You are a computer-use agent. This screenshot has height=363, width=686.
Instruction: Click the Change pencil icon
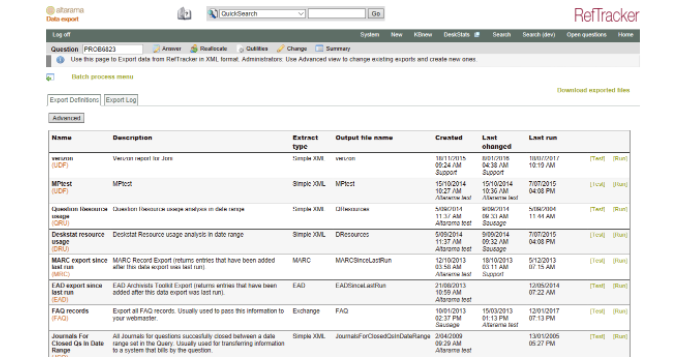pos(280,49)
